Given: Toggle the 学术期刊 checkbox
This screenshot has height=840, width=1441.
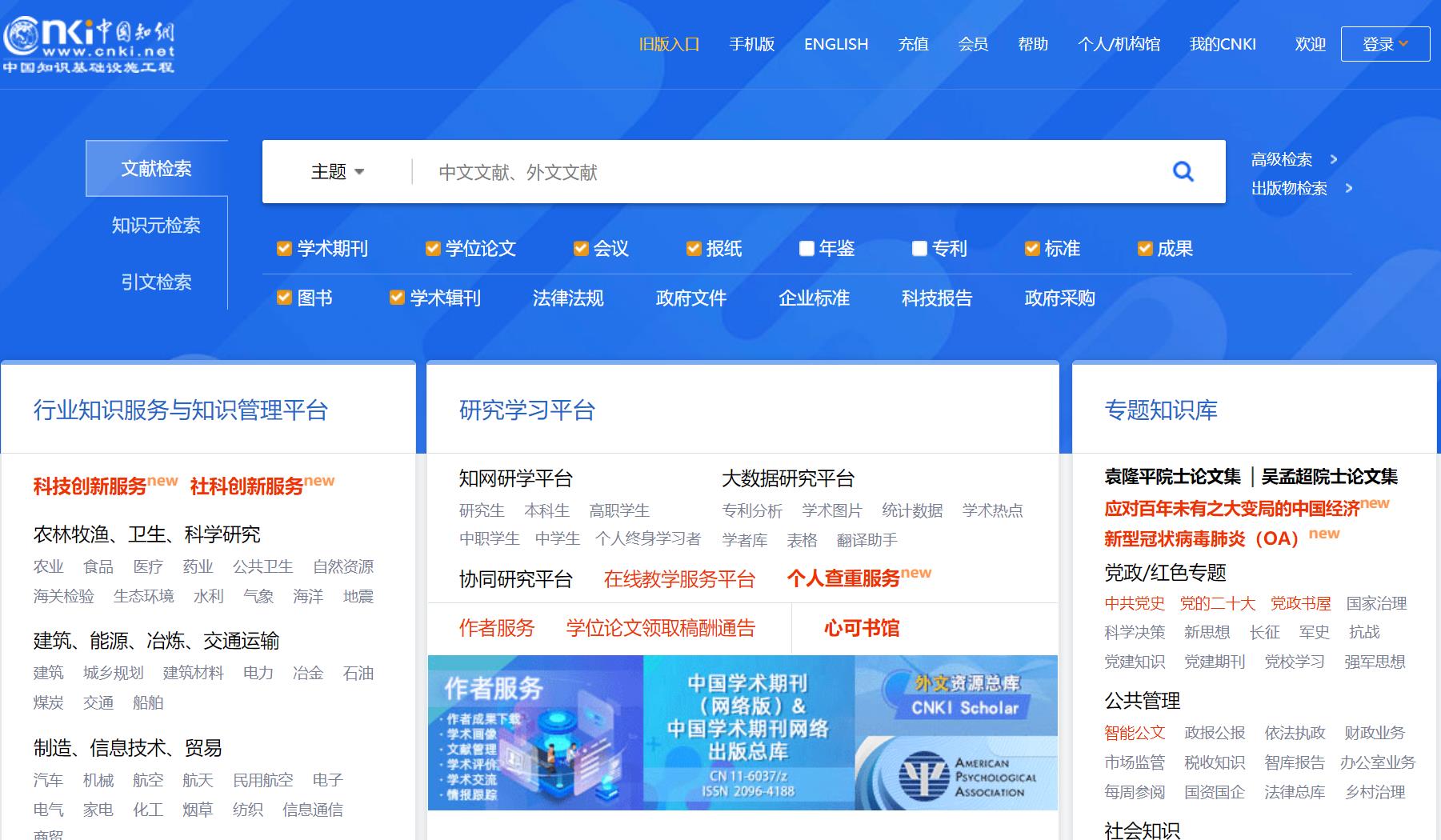Looking at the screenshot, I should tap(284, 249).
